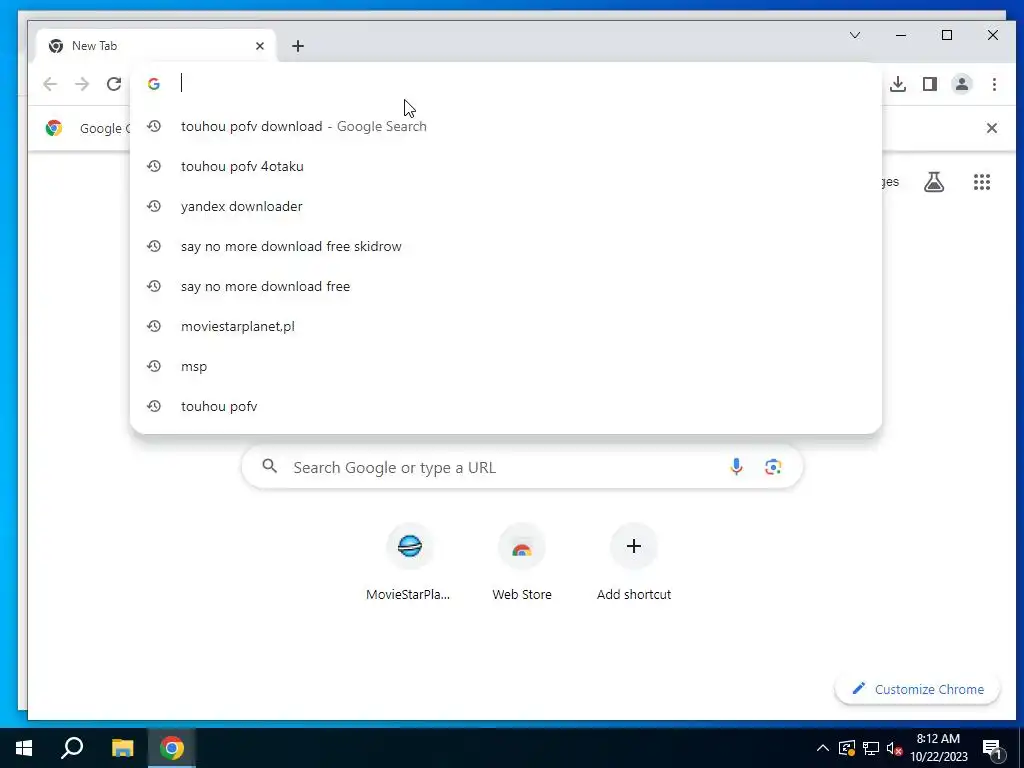Screen dimensions: 1024x768
Task: Select the New Tab tab
Action: pyautogui.click(x=156, y=46)
